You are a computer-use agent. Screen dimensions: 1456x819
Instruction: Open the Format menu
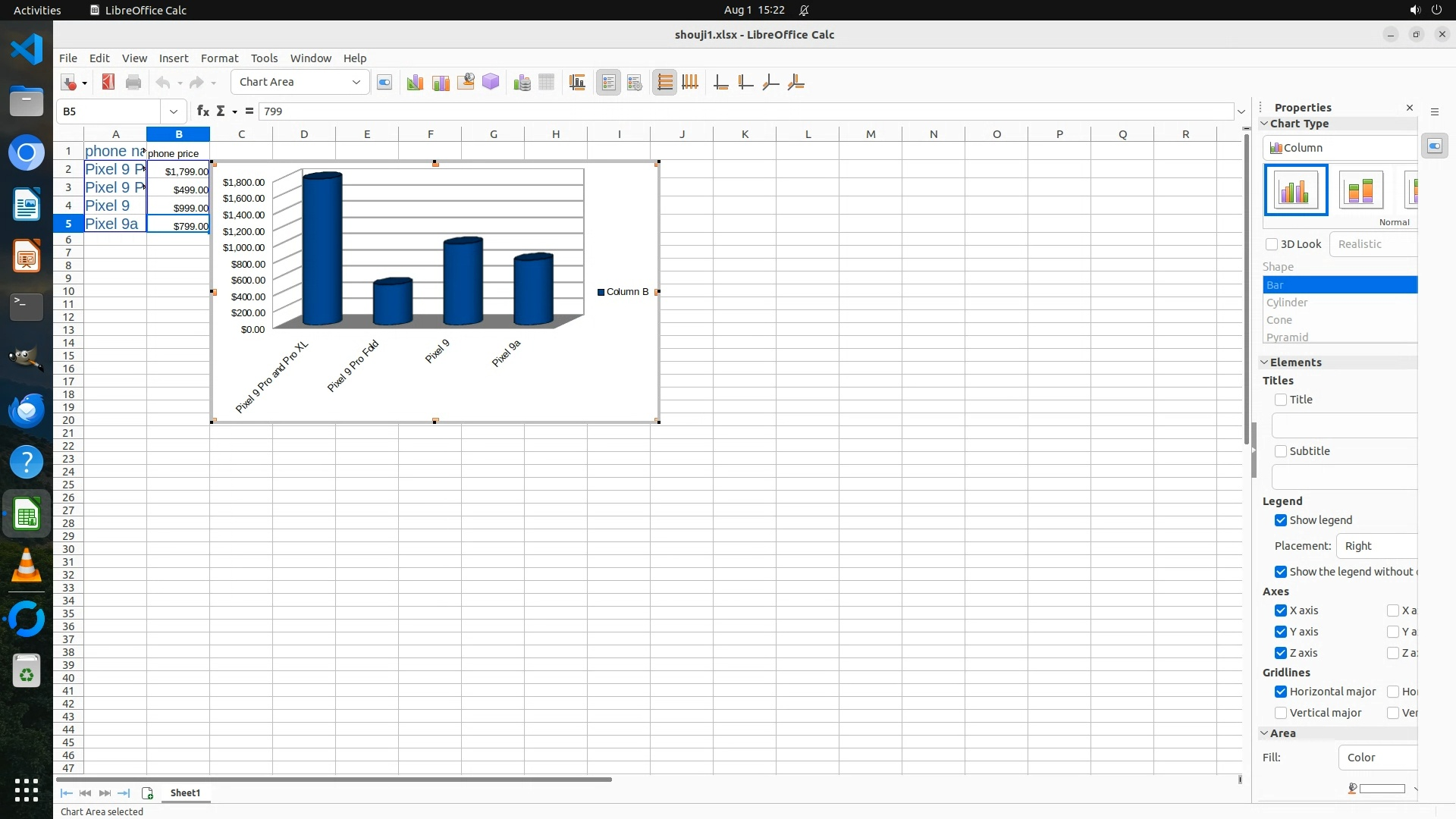pos(219,58)
